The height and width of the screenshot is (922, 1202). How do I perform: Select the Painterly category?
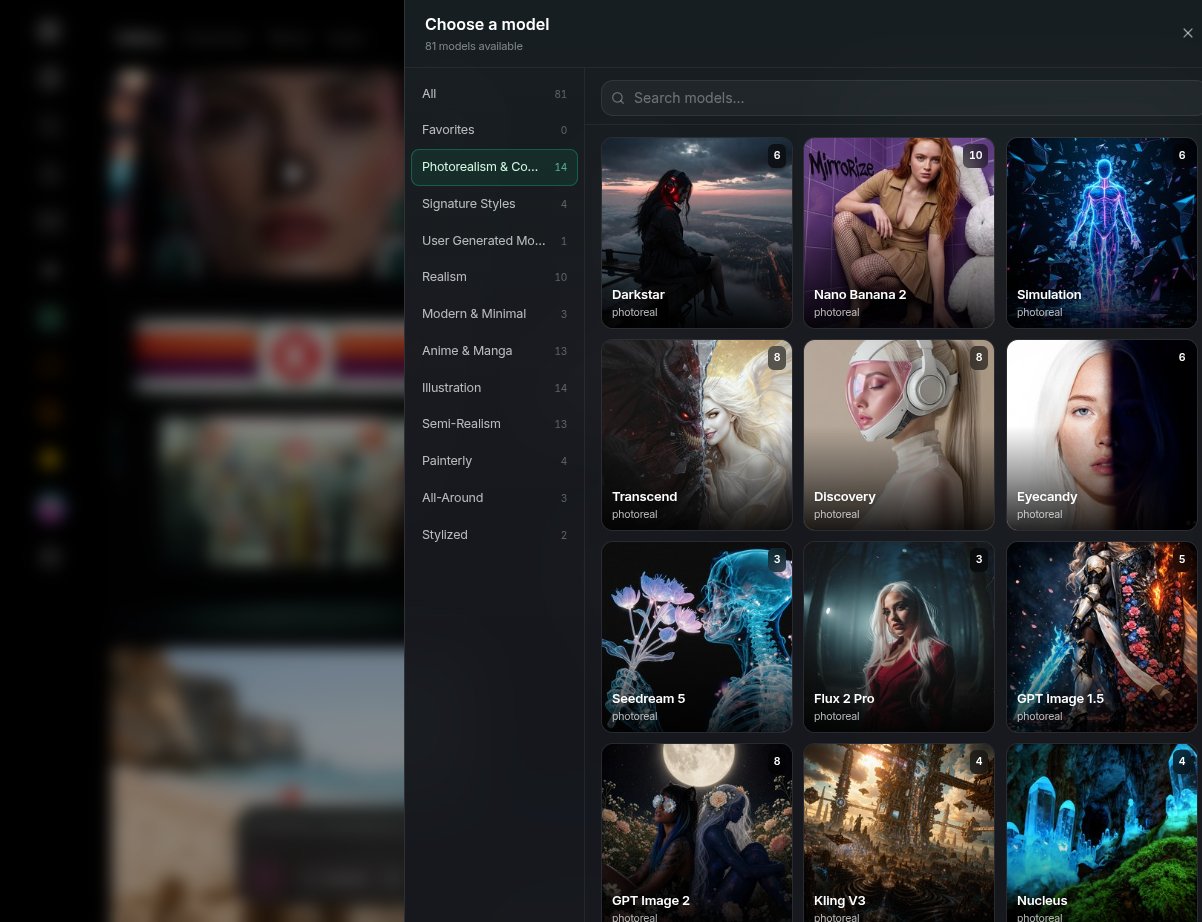494,461
